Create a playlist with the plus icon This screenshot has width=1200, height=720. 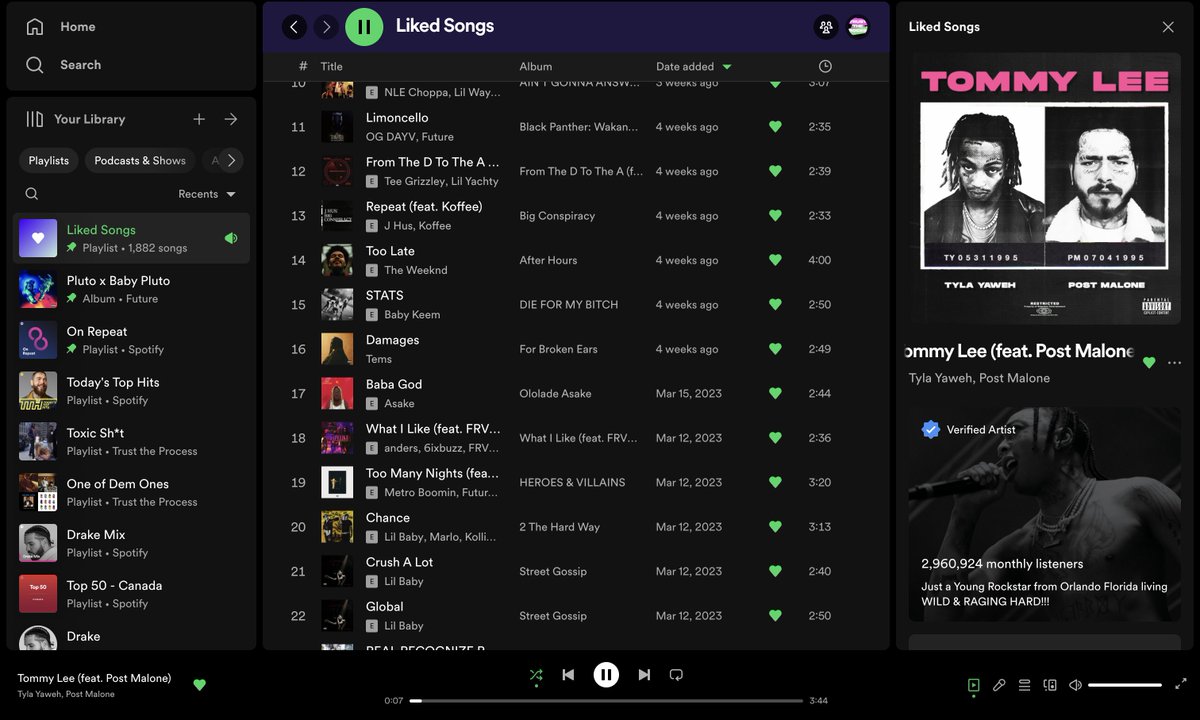click(199, 119)
